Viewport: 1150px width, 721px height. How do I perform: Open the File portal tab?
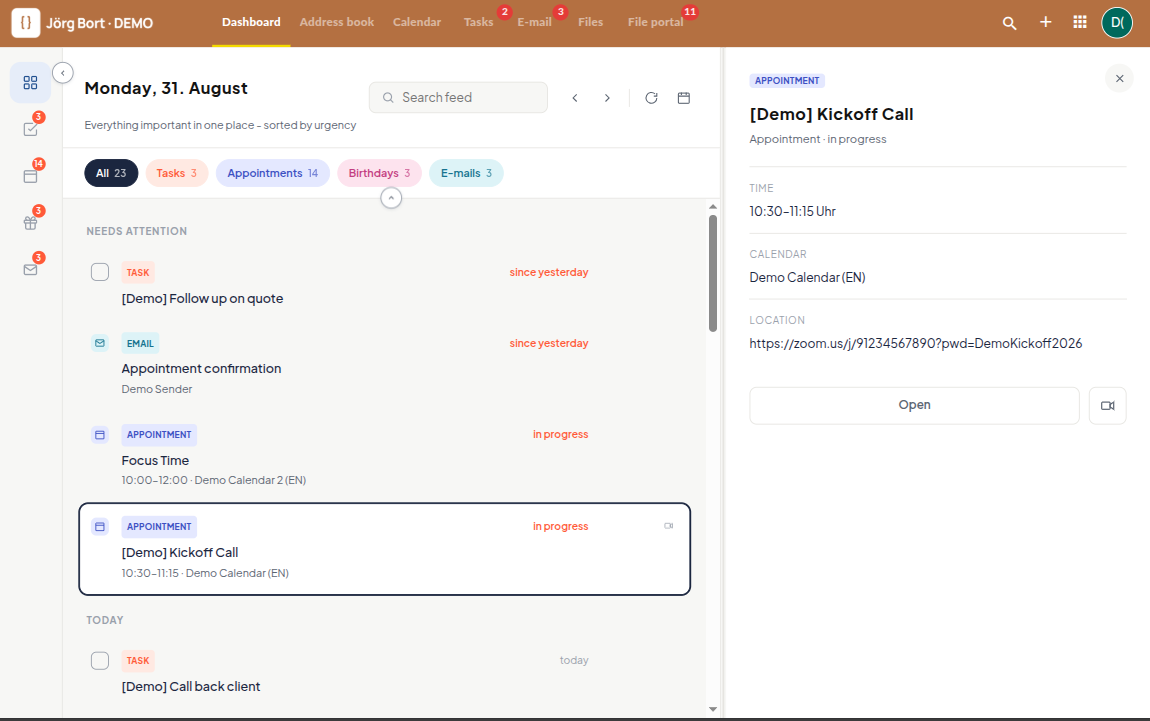tap(656, 22)
